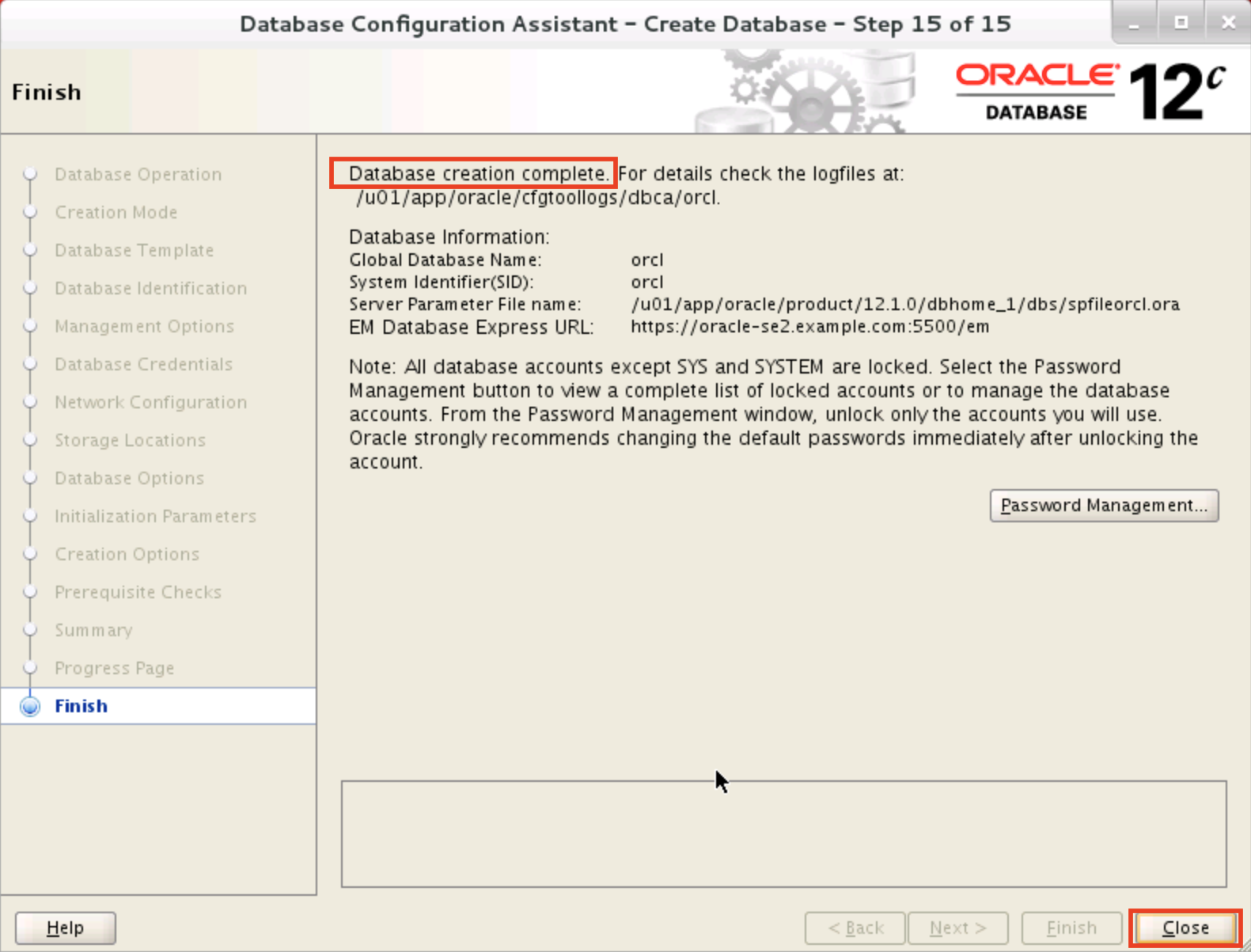1251x952 pixels.
Task: Click the spfileorcl.ora server parameter file path
Action: click(905, 304)
